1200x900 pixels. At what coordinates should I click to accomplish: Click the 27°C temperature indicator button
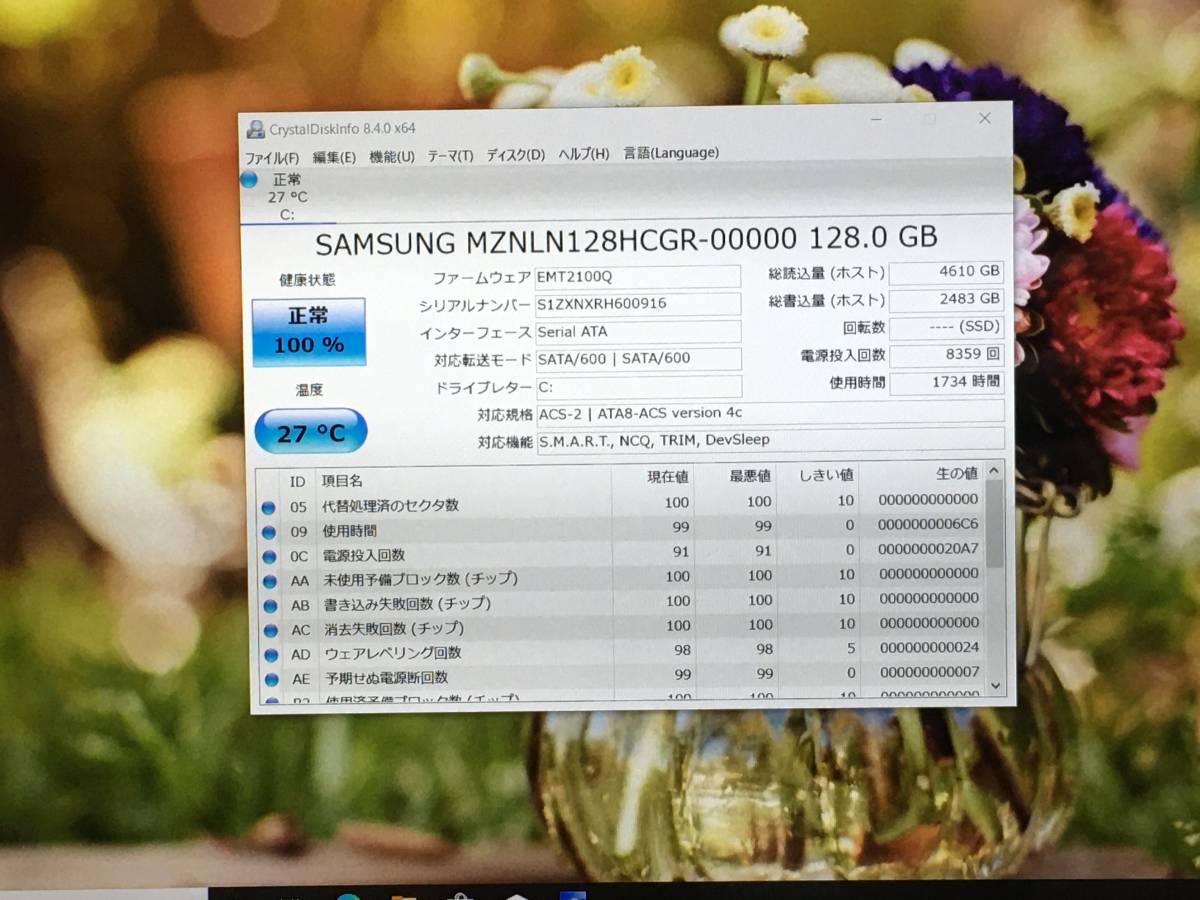coord(311,431)
